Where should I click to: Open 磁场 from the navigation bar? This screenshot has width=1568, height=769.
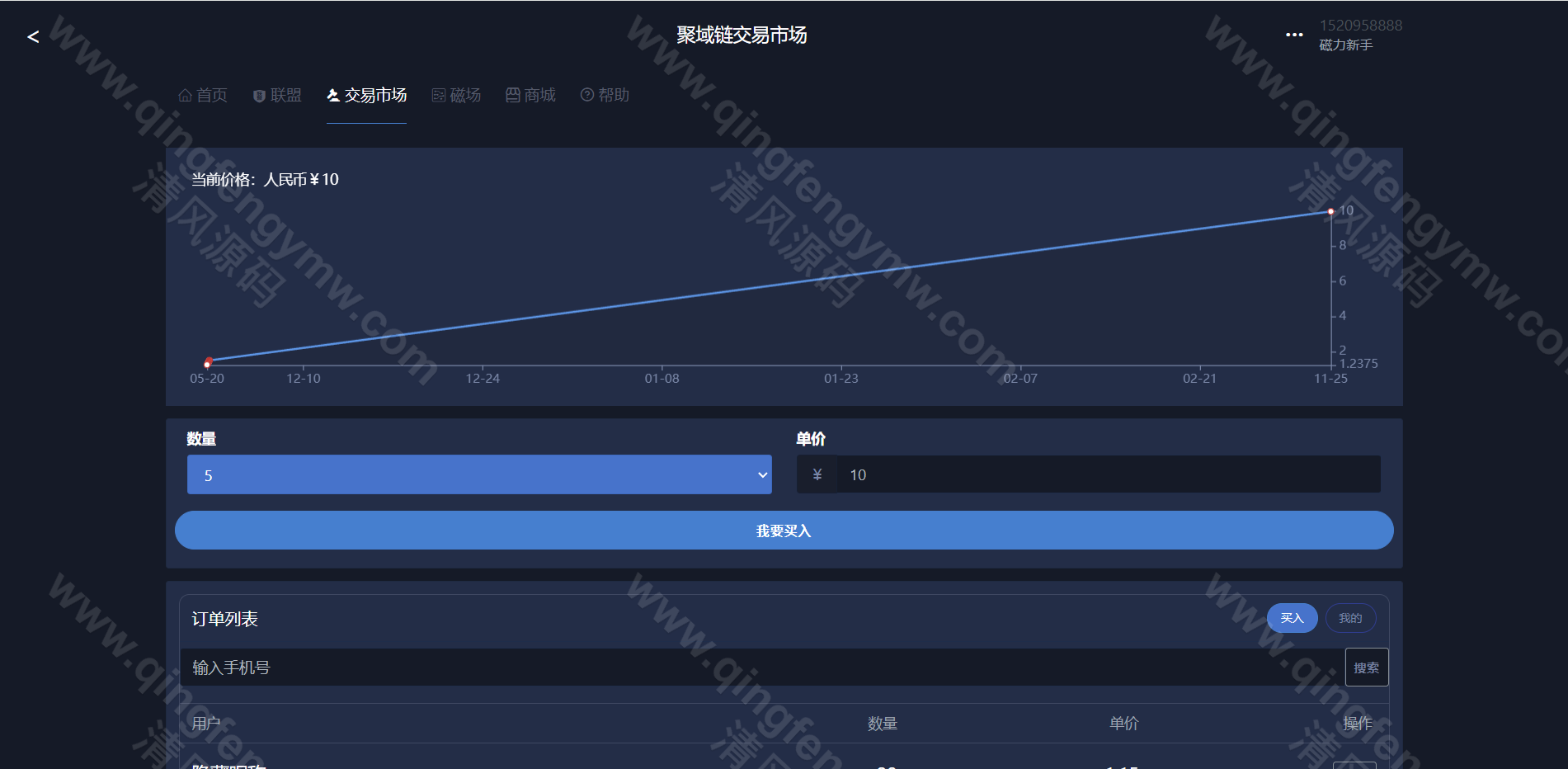click(456, 96)
